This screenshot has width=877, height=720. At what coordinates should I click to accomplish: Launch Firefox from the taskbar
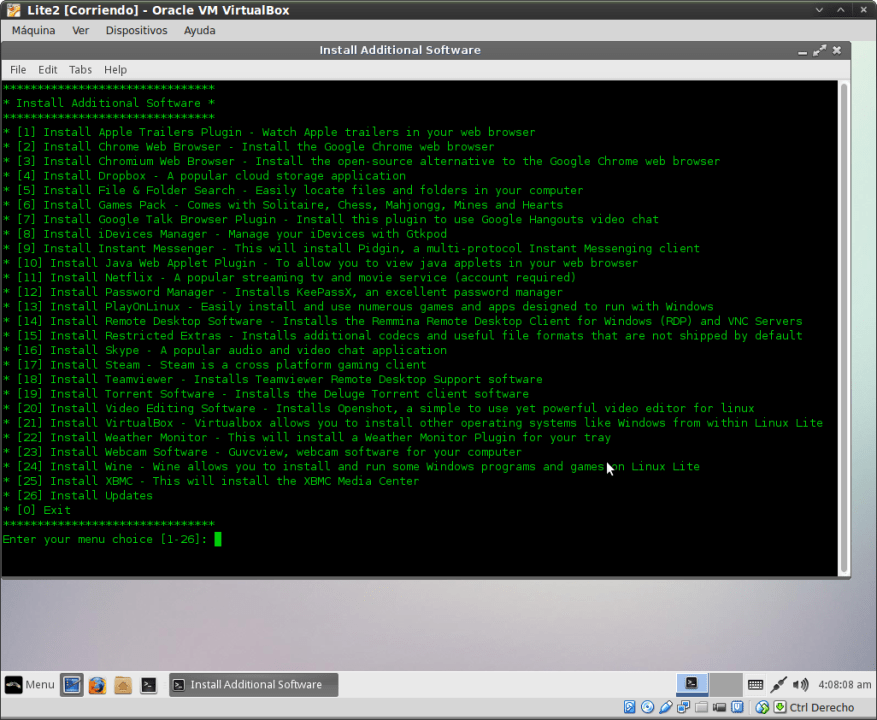pyautogui.click(x=97, y=685)
